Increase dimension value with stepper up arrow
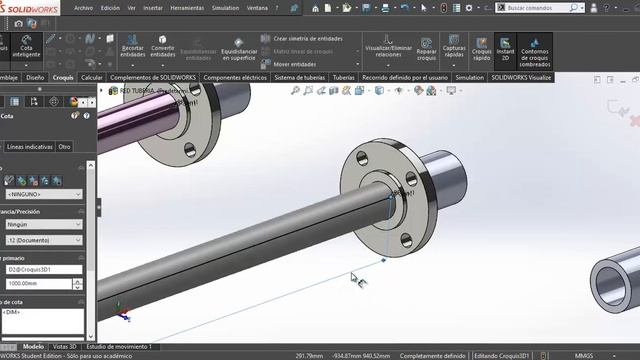 click(x=78, y=281)
